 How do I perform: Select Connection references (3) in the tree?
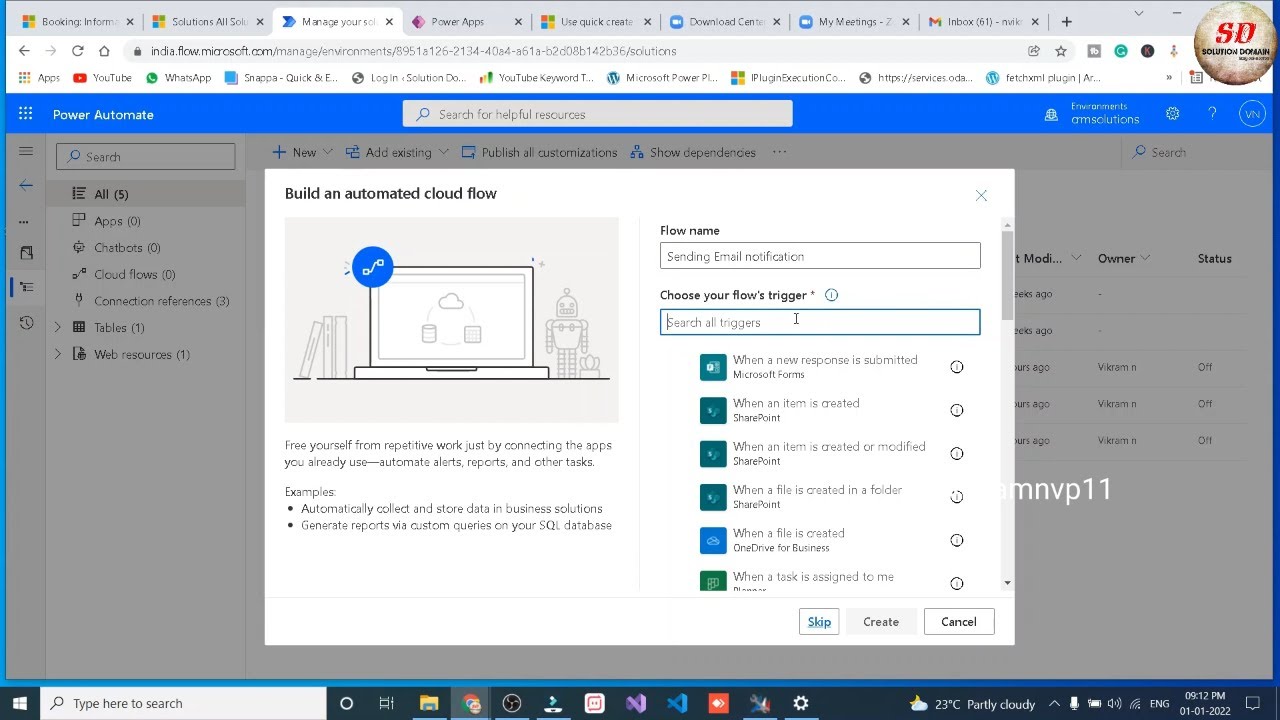145,301
